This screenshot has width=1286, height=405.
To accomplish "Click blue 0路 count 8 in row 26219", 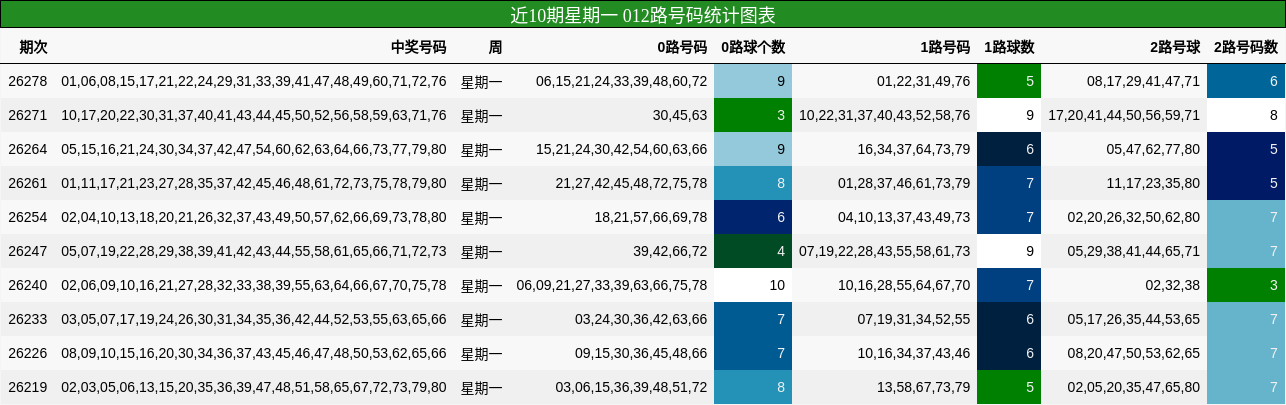I will click(752, 387).
